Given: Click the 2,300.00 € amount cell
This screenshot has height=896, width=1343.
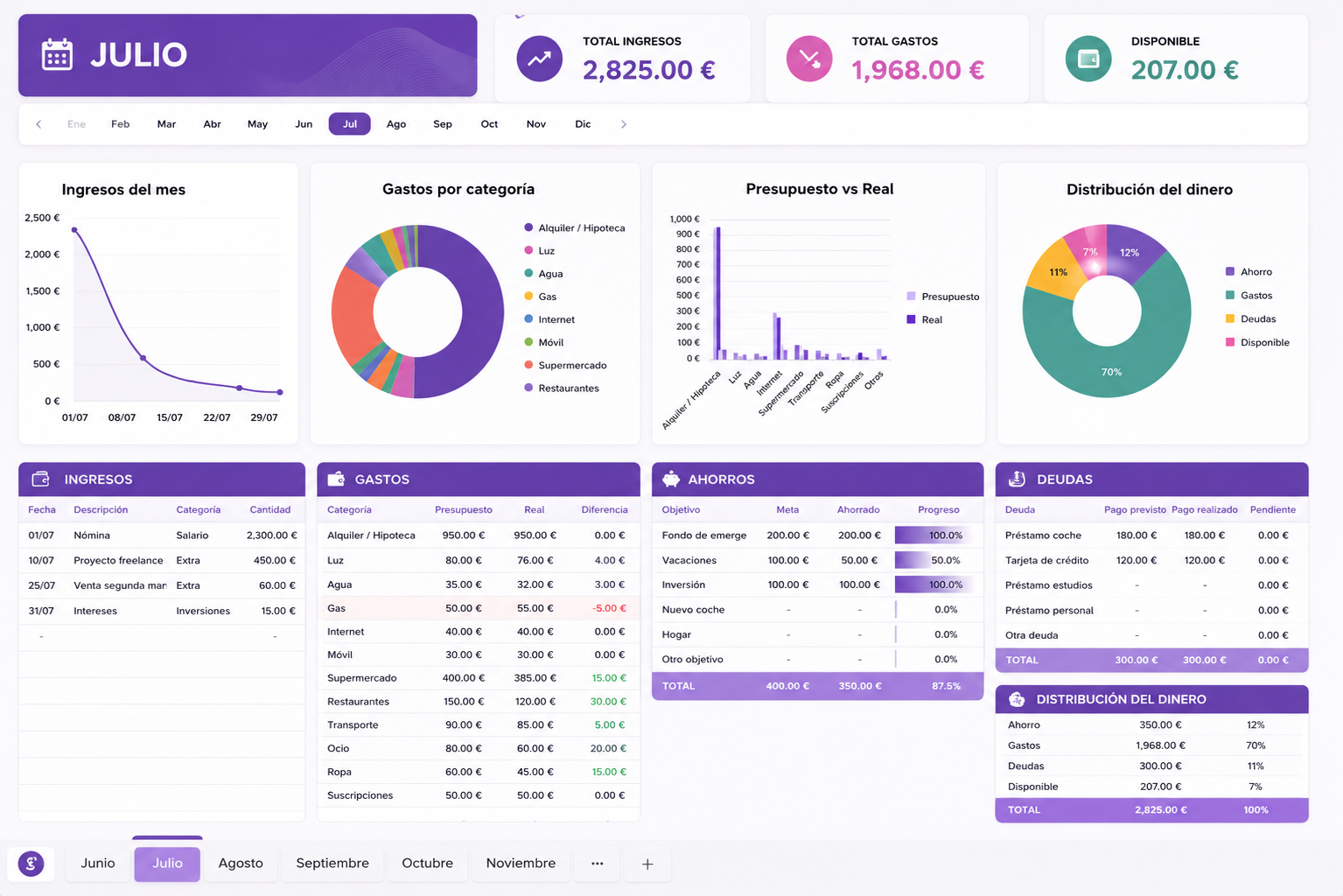Looking at the screenshot, I should [x=271, y=535].
